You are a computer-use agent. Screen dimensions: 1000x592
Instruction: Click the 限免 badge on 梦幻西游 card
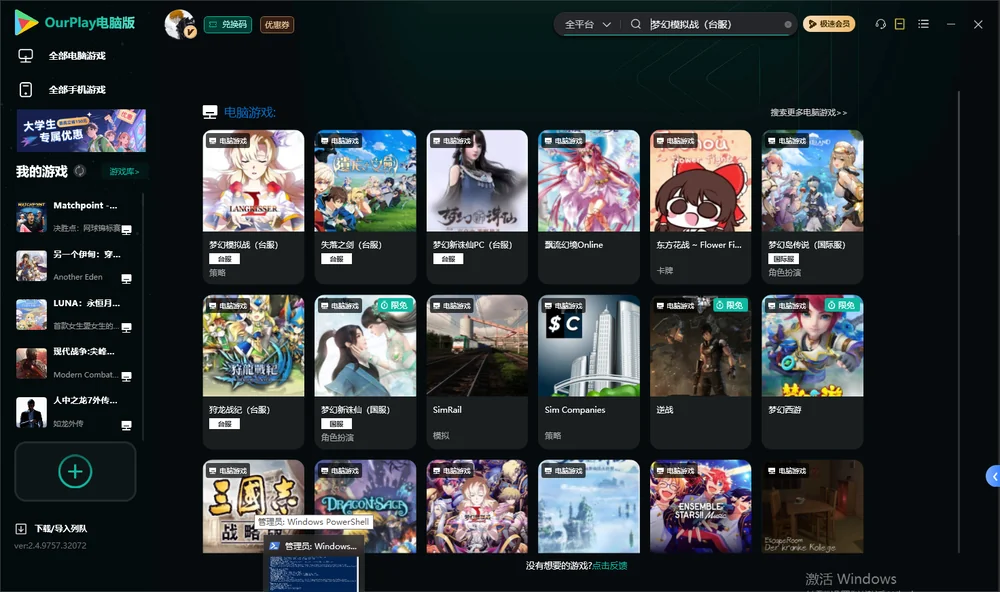click(841, 306)
